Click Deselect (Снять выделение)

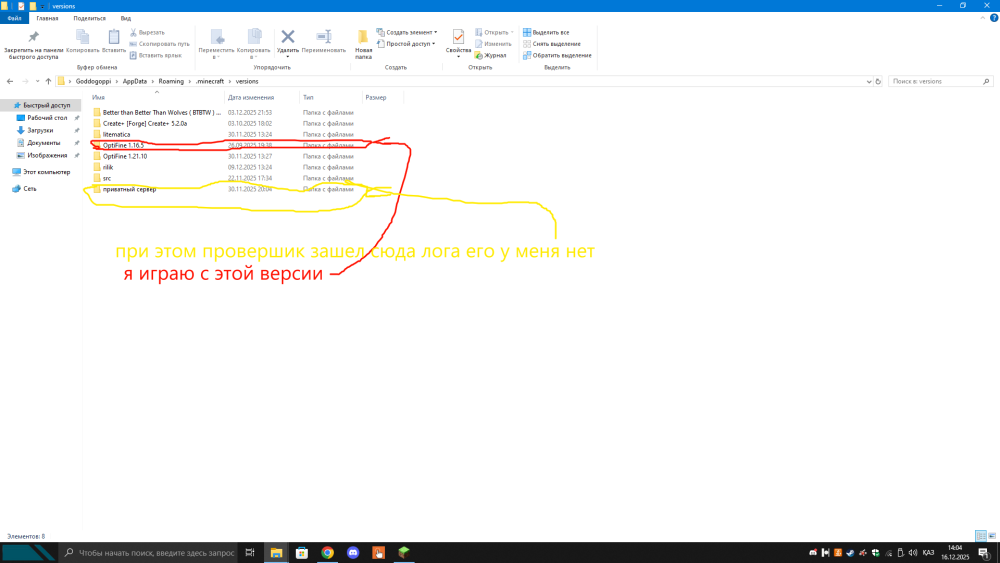tap(552, 43)
